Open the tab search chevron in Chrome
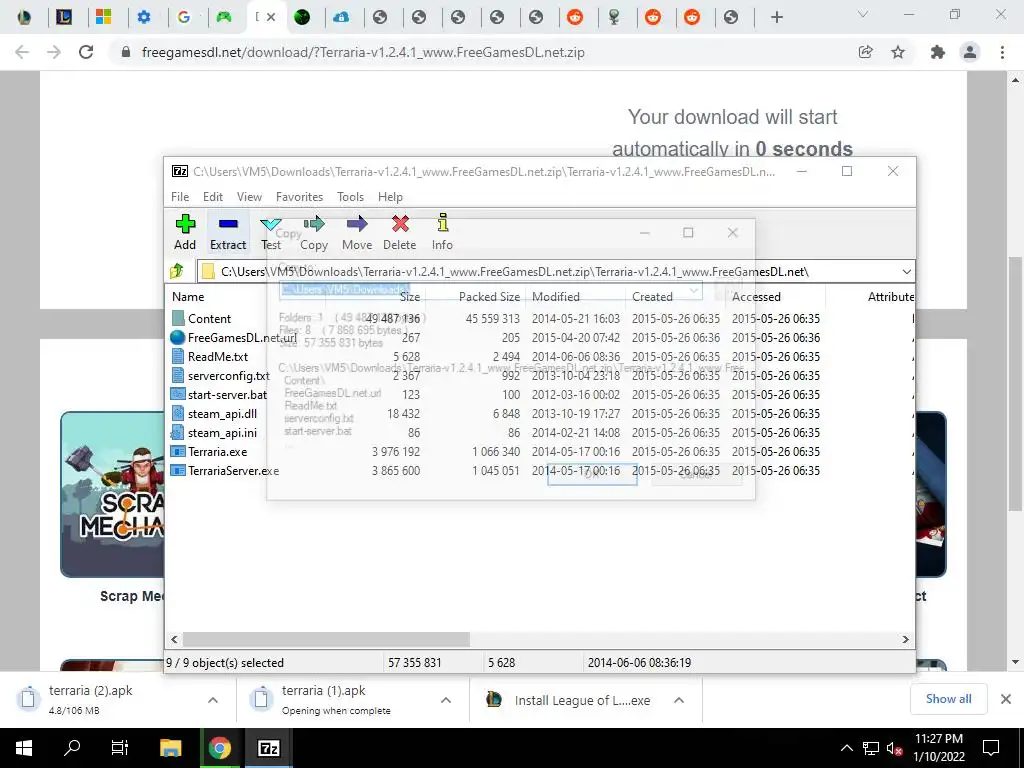The width and height of the screenshot is (1024, 768). tap(863, 14)
